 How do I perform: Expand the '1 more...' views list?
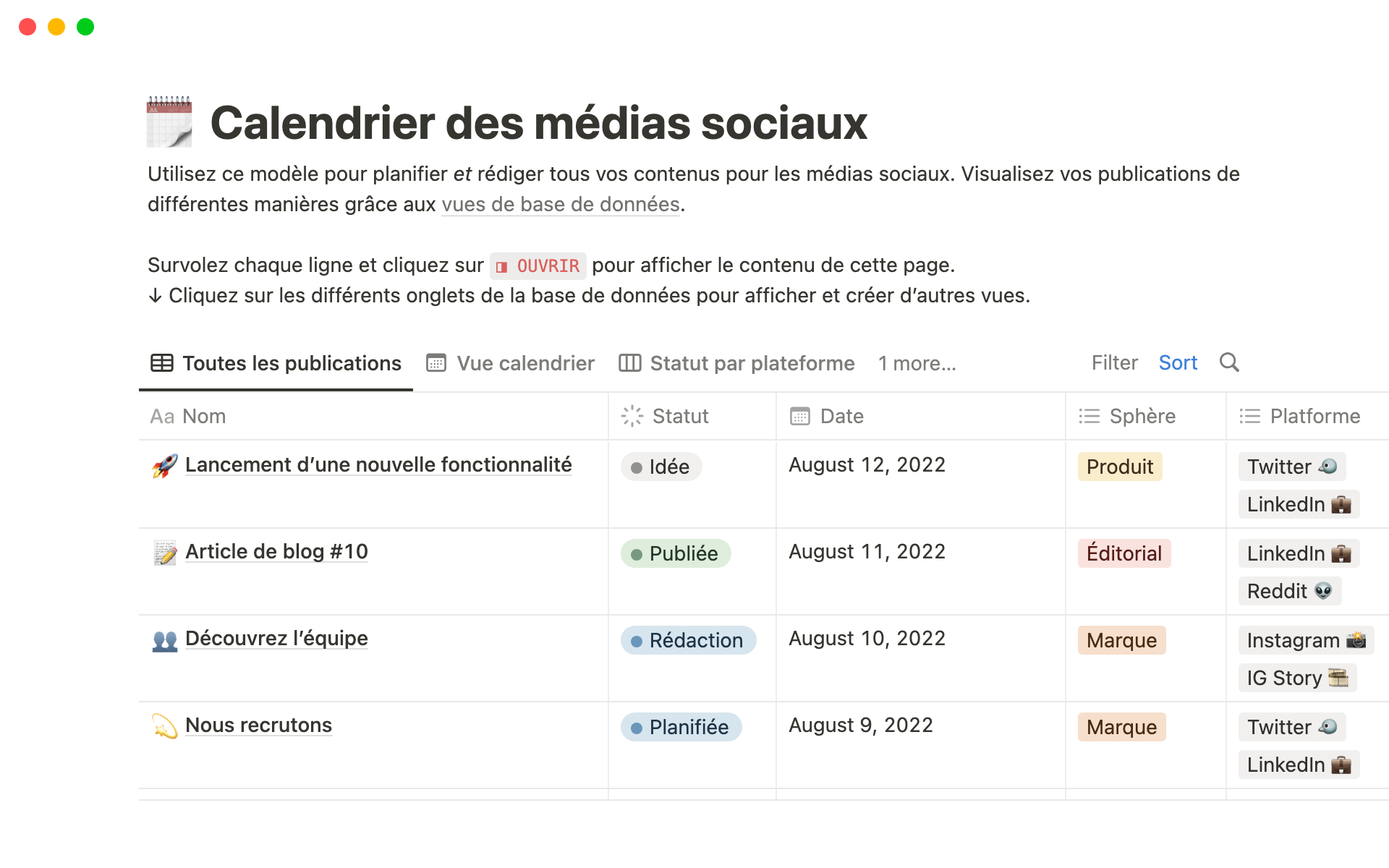(x=917, y=363)
